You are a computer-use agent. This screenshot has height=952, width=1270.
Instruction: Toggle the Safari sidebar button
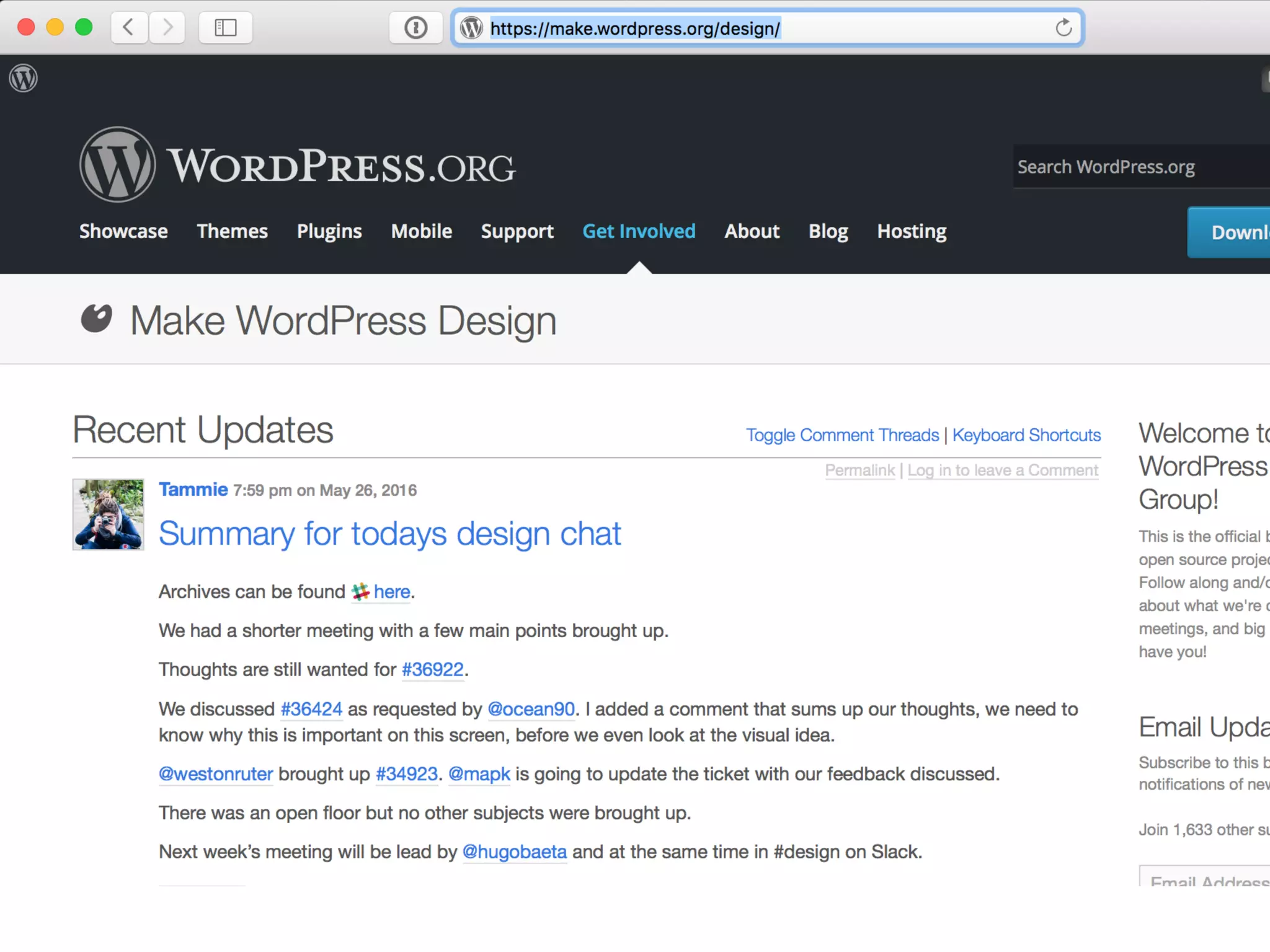point(225,28)
